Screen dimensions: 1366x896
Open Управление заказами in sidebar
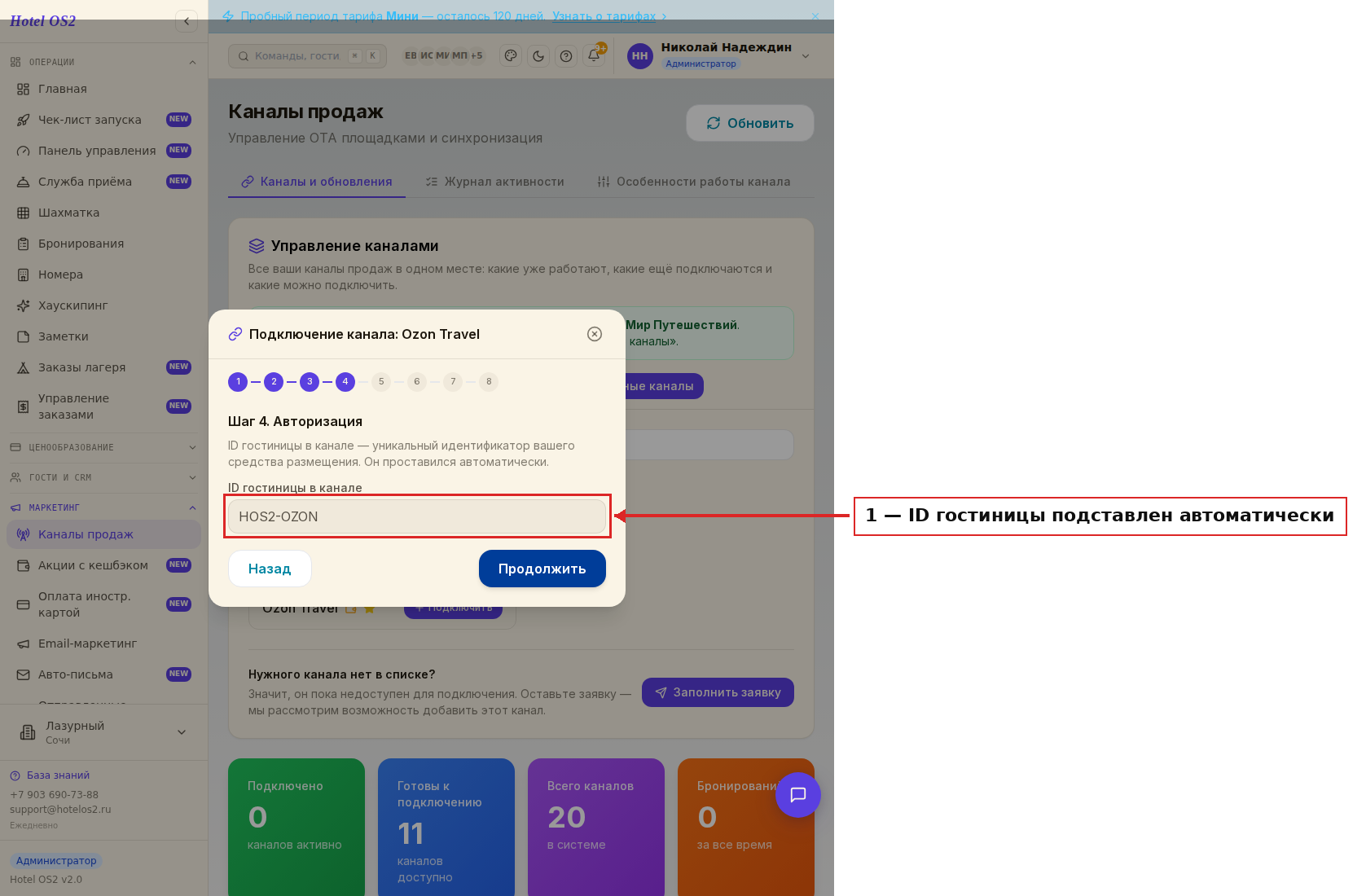coord(103,406)
